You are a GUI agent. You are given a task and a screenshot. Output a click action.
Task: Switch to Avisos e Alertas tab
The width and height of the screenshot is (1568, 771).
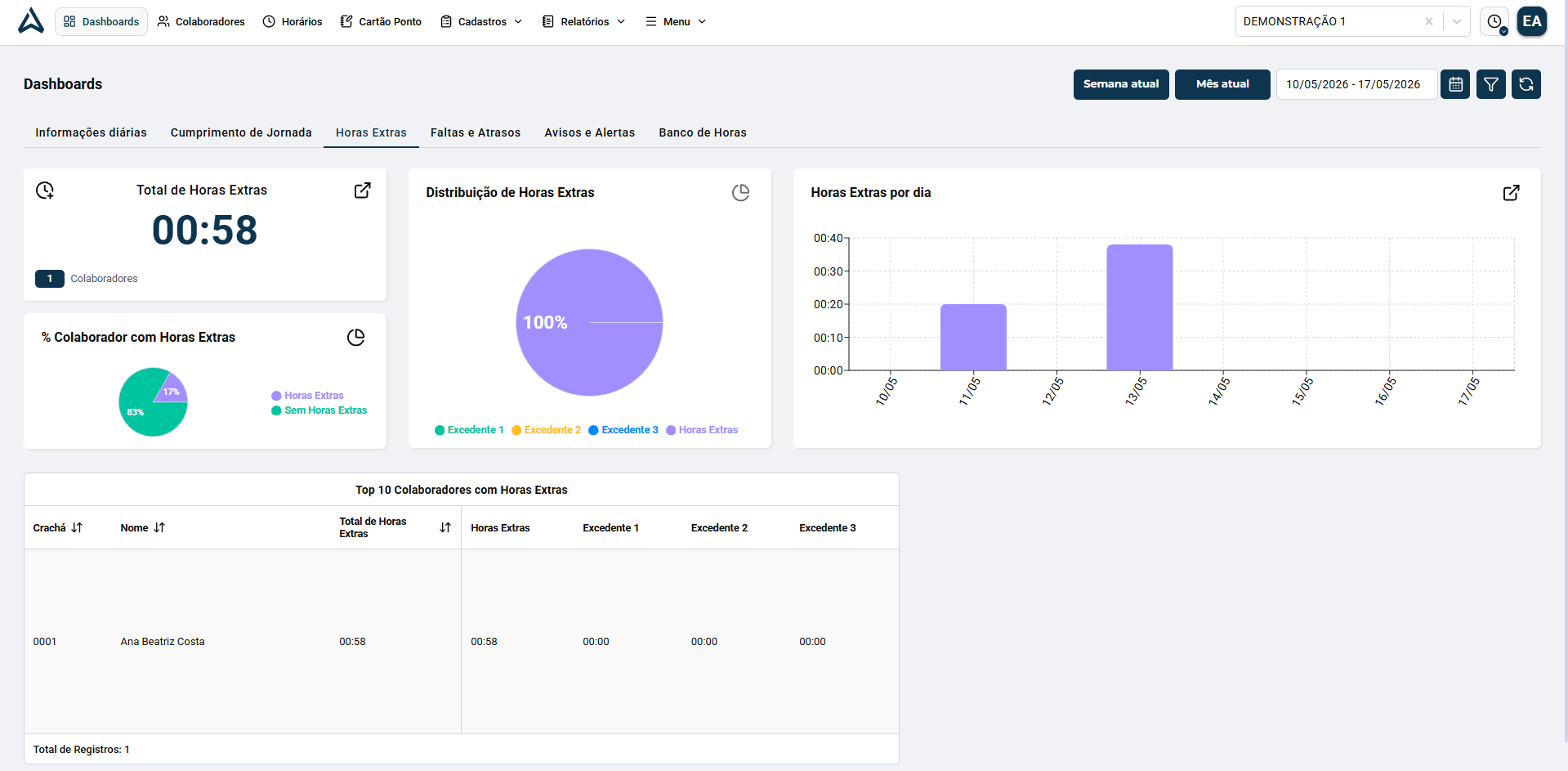pyautogui.click(x=590, y=132)
